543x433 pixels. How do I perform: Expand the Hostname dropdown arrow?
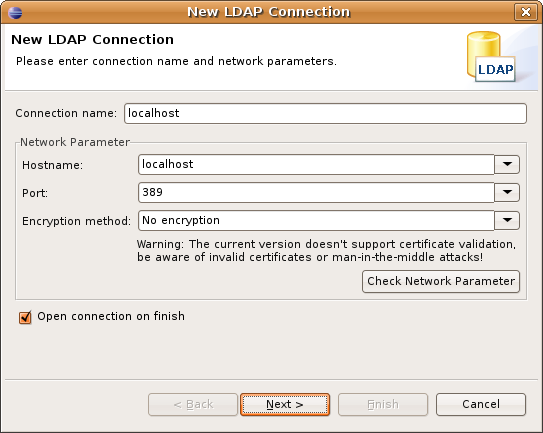point(507,165)
